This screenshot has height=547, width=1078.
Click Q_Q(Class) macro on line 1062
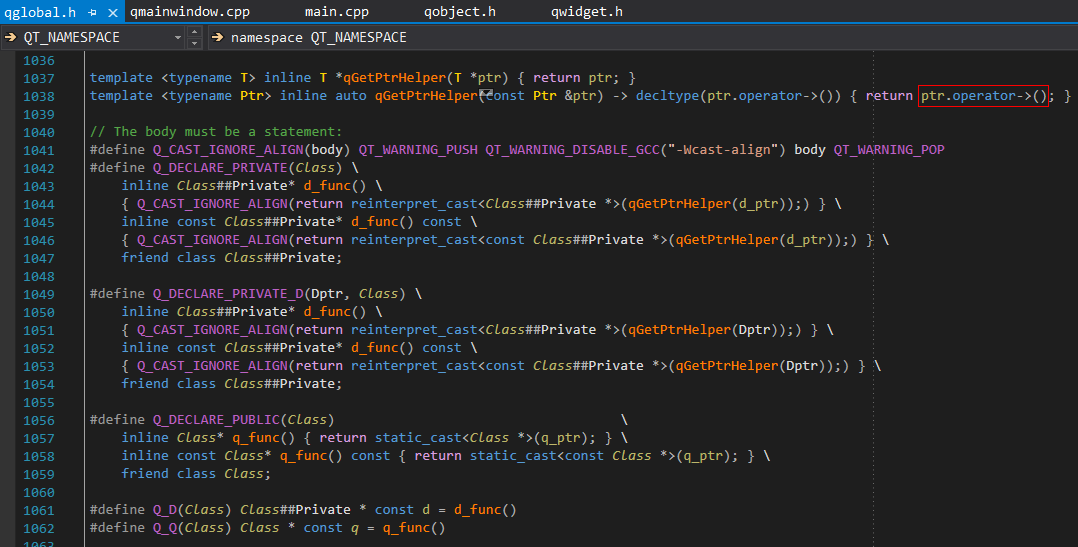pos(192,527)
